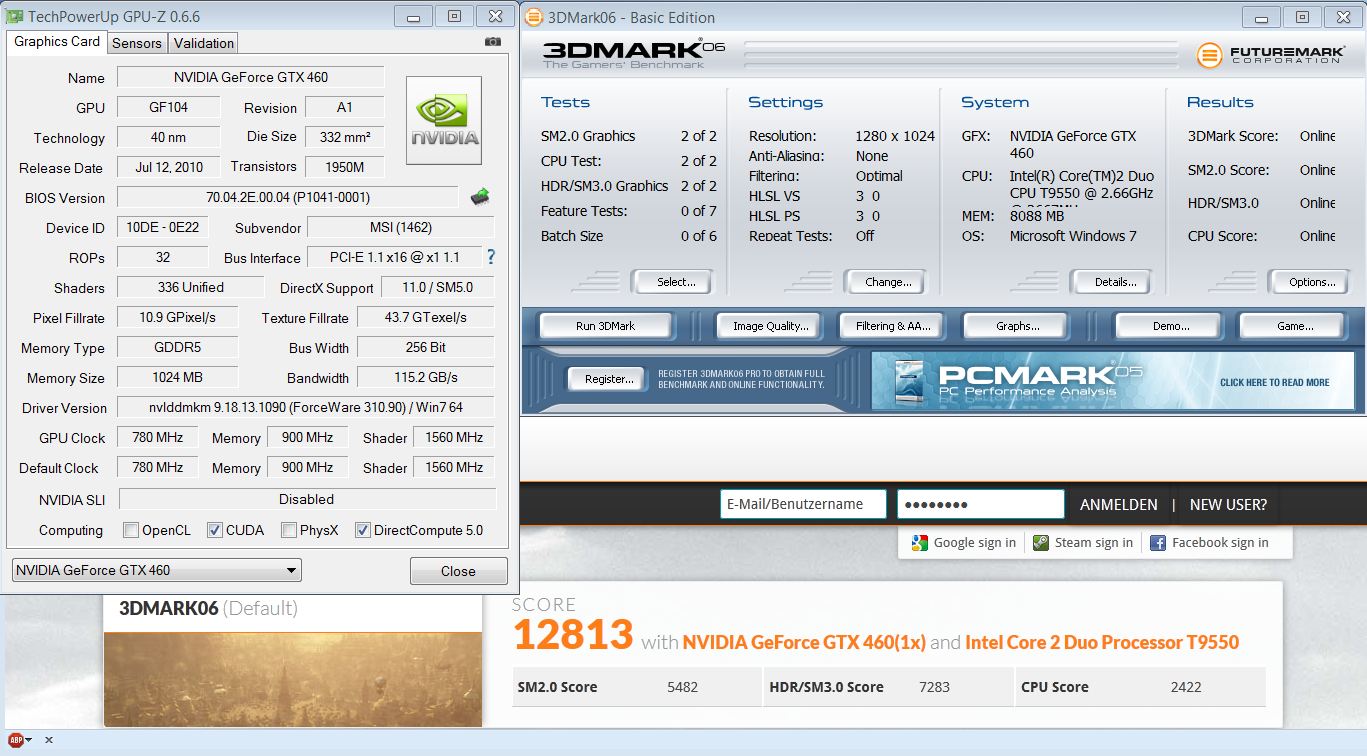Click the Resolution value 1280 x 1024
Screen dimensions: 1367x756
click(x=895, y=136)
